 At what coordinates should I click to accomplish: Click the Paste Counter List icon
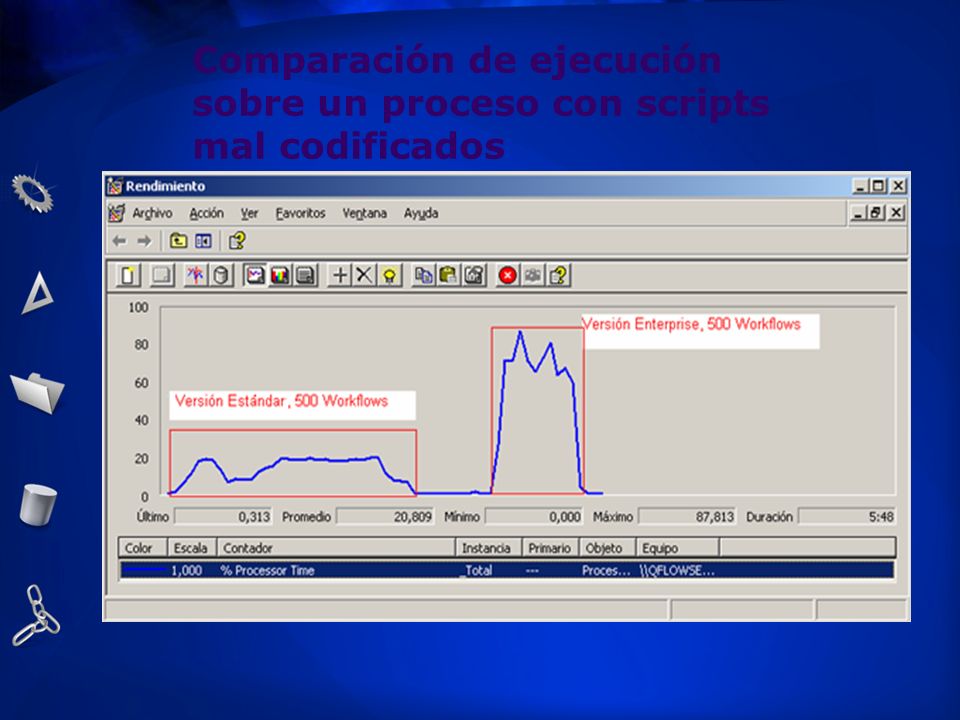point(449,276)
